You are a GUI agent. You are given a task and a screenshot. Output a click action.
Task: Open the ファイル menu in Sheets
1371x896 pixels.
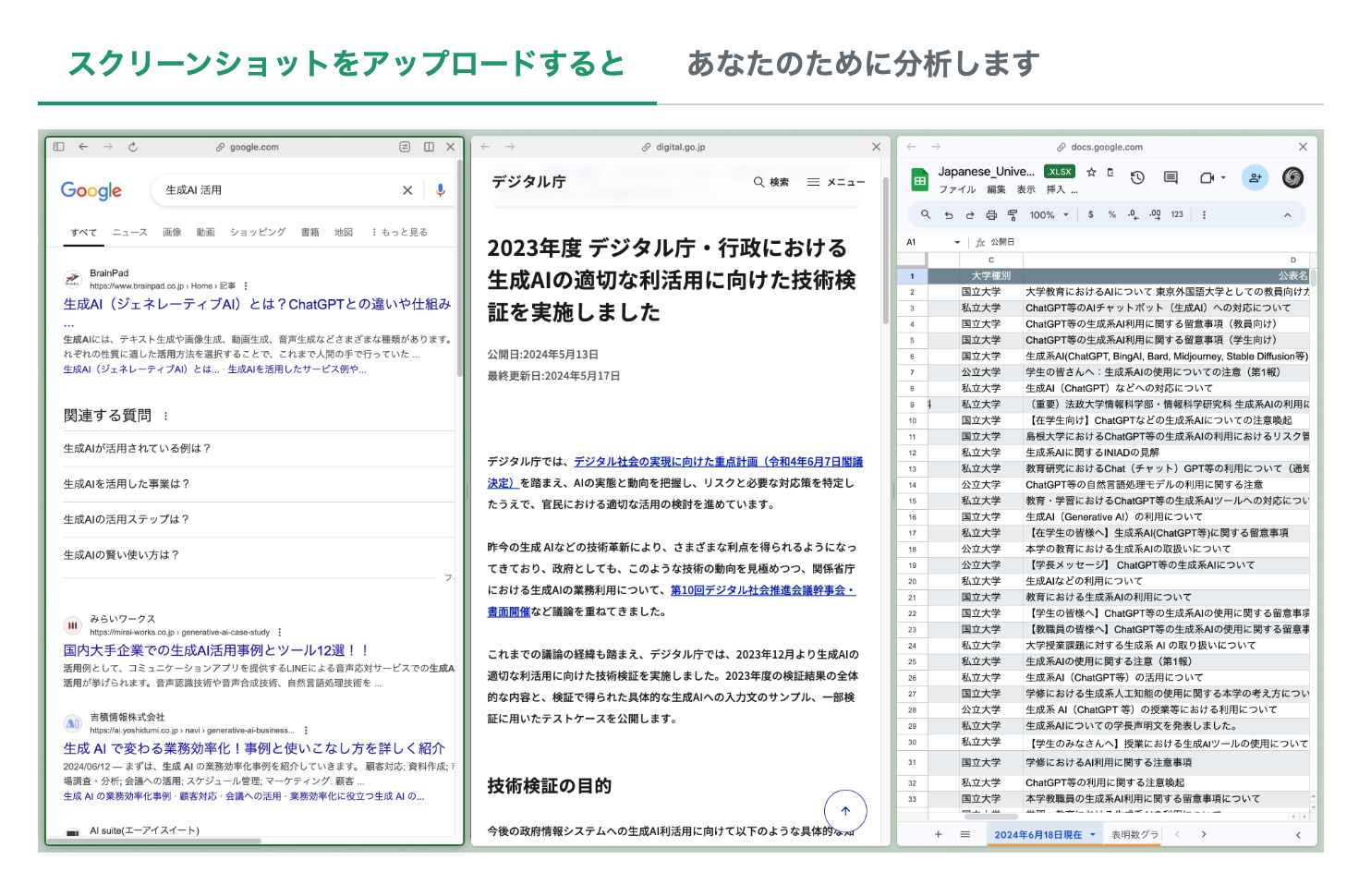[x=957, y=189]
